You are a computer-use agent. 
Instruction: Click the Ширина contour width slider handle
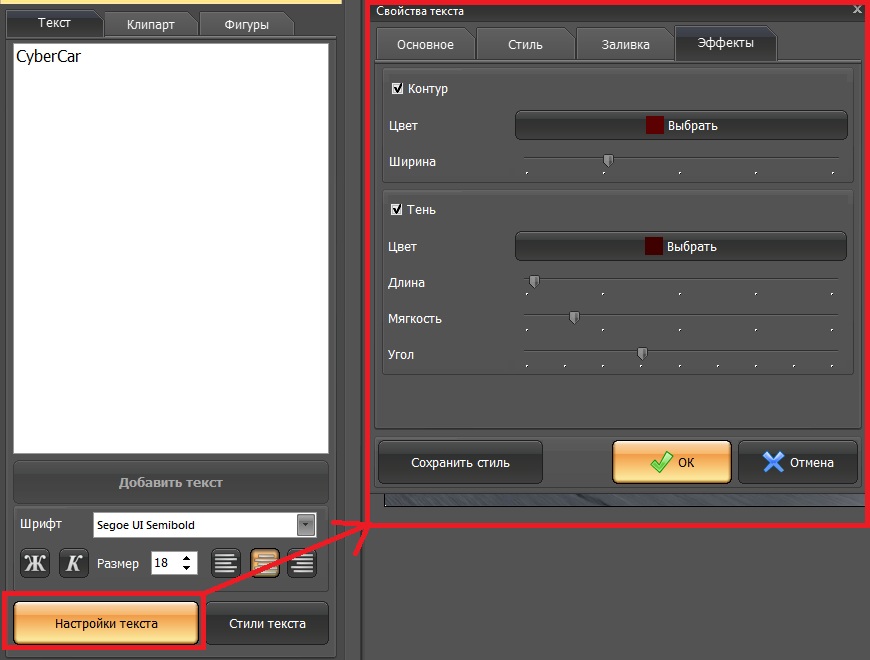pyautogui.click(x=608, y=160)
